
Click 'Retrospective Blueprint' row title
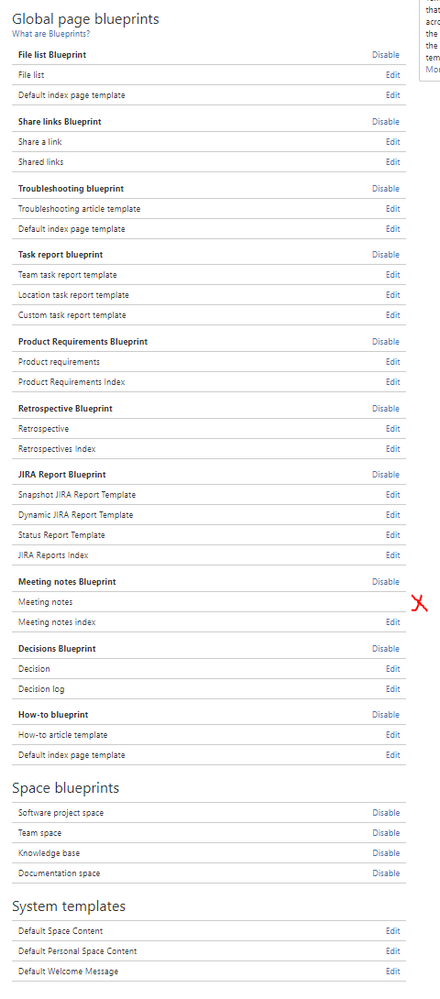click(x=66, y=408)
